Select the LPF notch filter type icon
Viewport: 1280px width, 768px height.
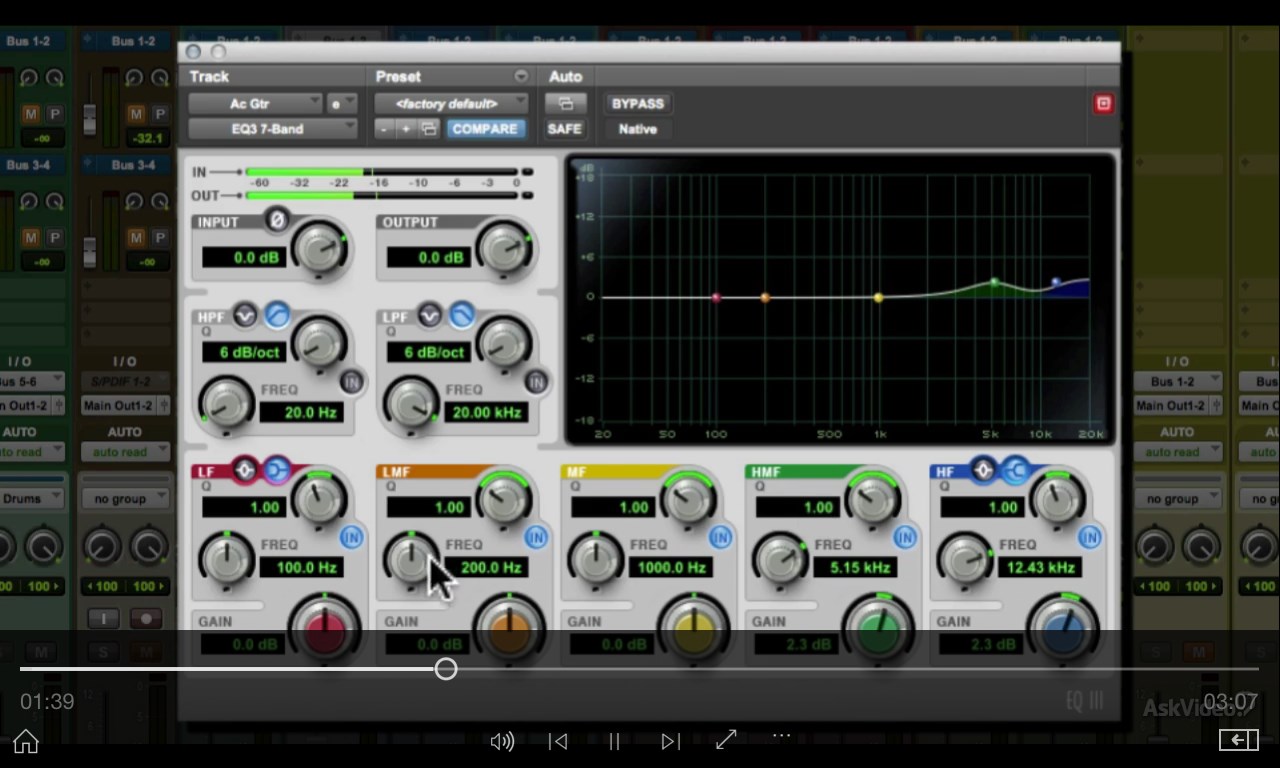[429, 316]
